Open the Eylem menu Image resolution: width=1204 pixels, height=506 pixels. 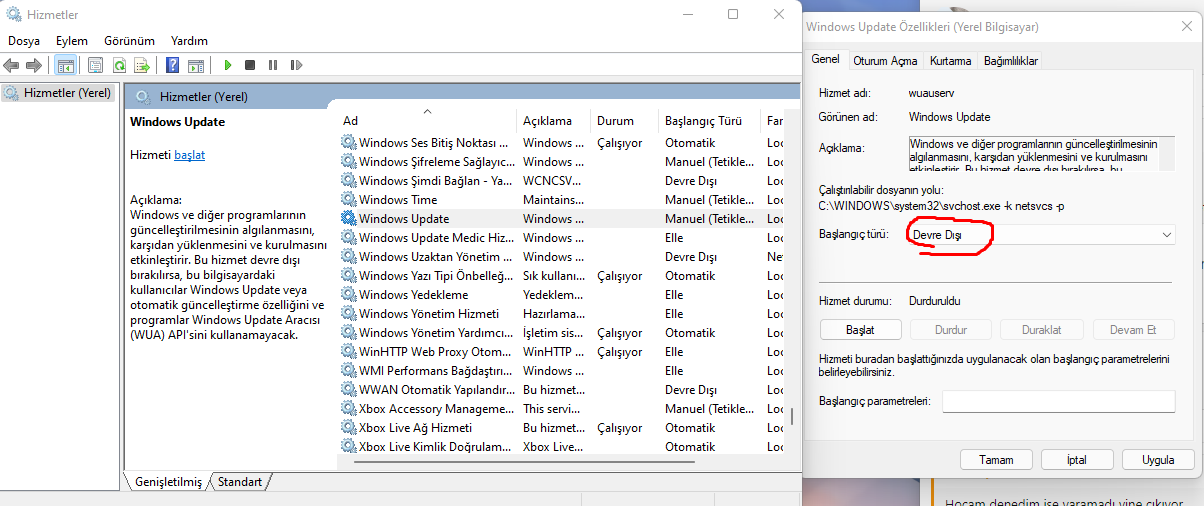72,41
